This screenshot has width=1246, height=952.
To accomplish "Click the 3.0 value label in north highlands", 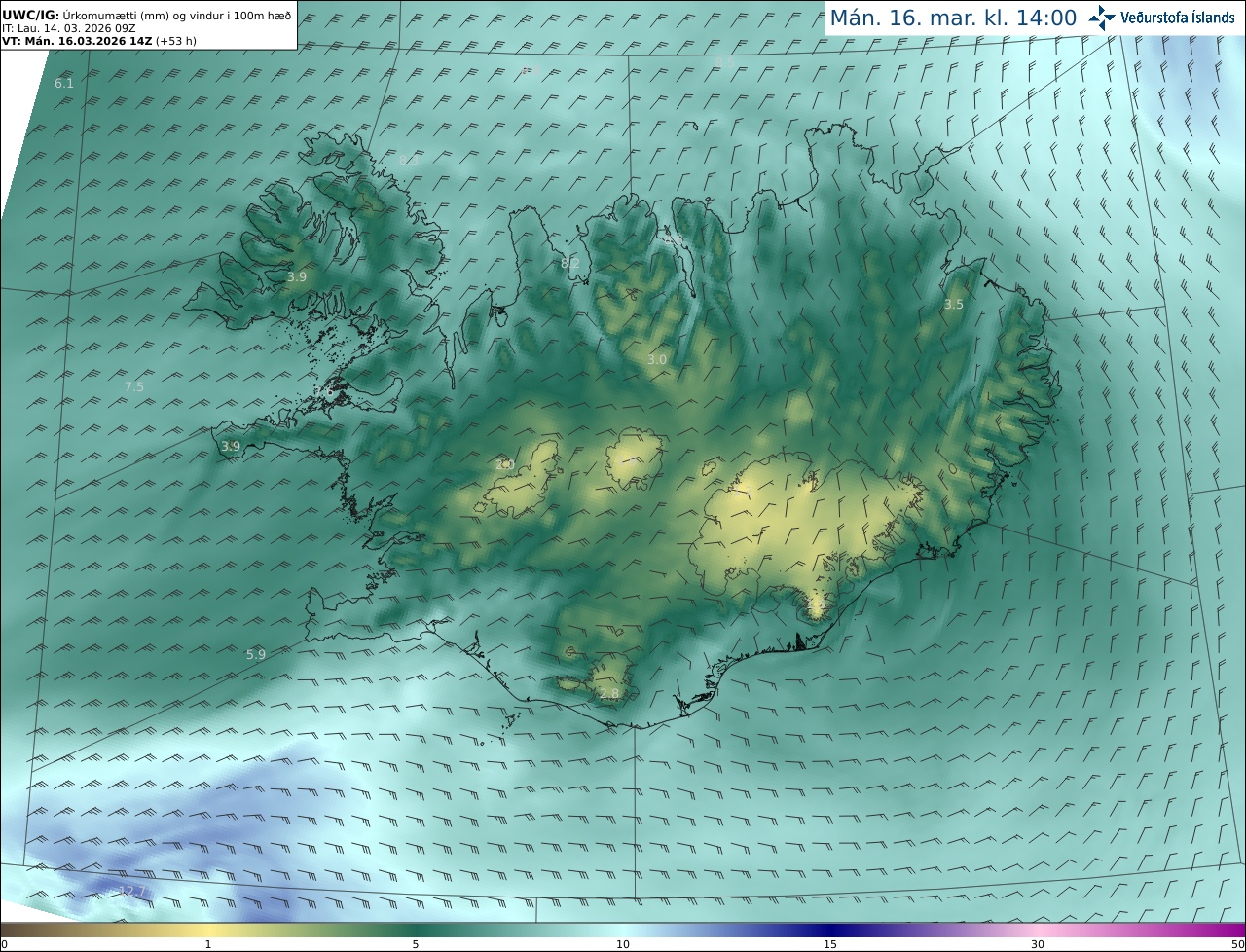I will tap(657, 360).
